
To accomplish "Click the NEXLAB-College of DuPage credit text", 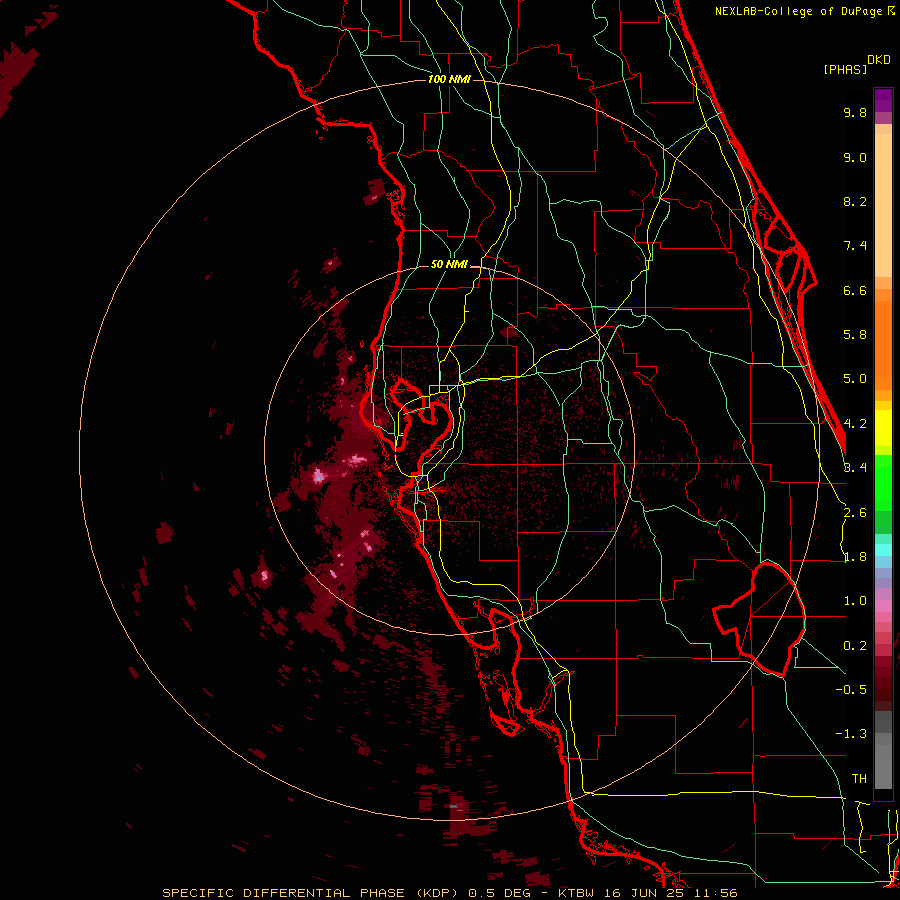I will tap(800, 11).
